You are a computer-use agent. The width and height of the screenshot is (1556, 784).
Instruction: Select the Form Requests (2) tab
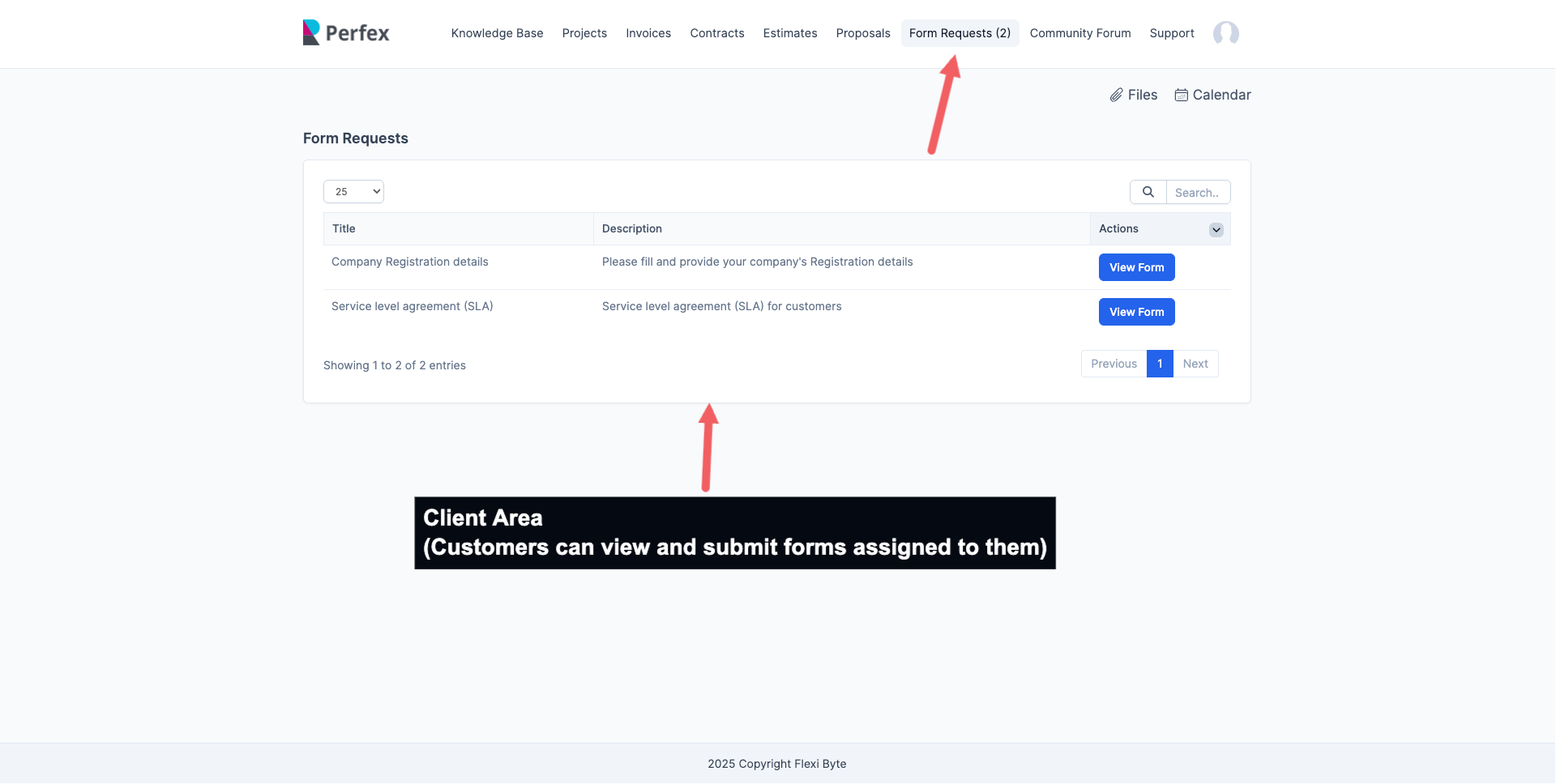(x=960, y=33)
